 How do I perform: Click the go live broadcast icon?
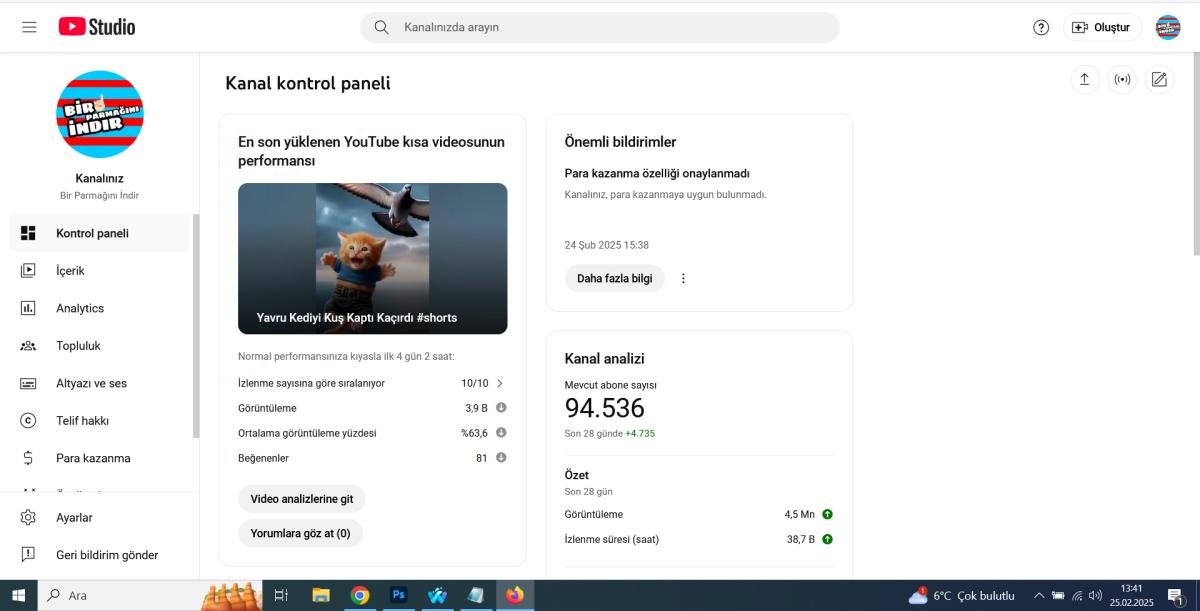[1122, 80]
